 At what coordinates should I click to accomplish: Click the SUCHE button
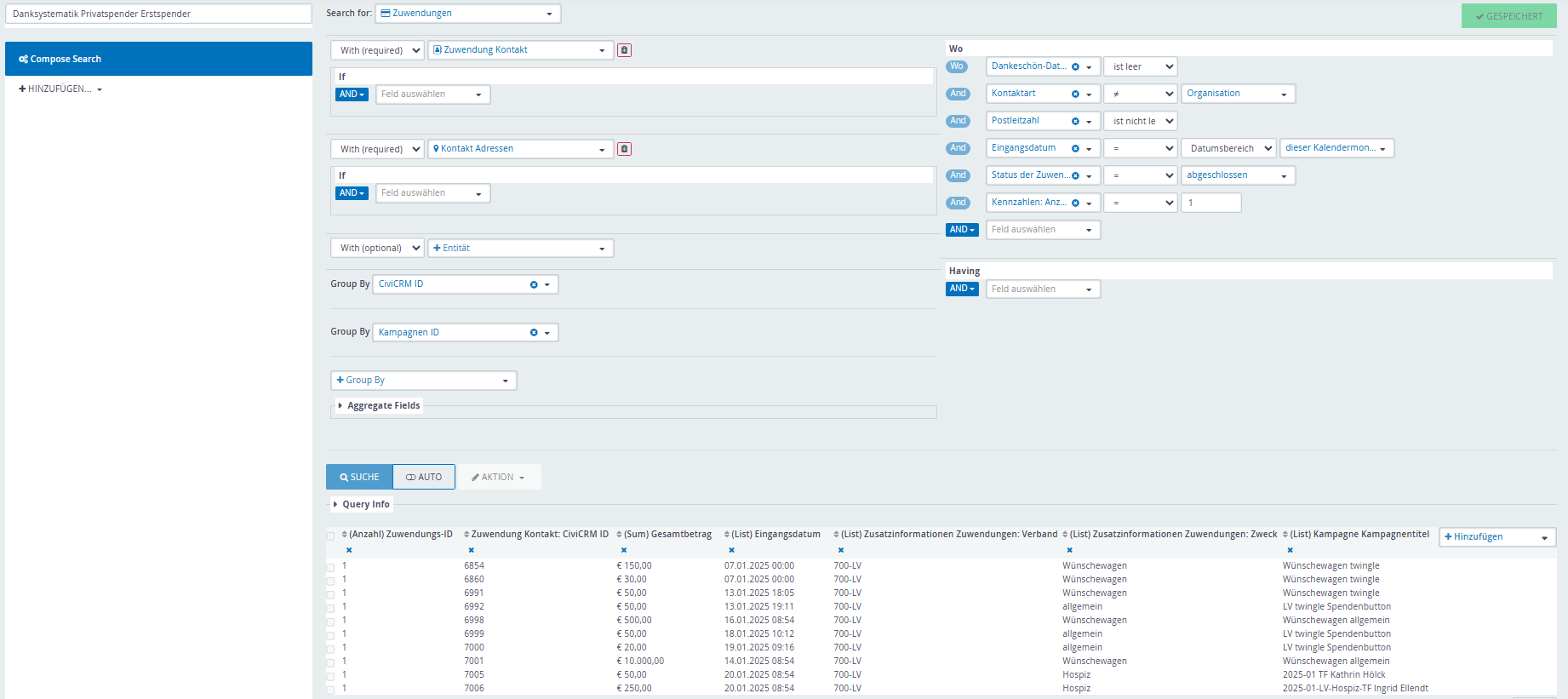point(359,477)
